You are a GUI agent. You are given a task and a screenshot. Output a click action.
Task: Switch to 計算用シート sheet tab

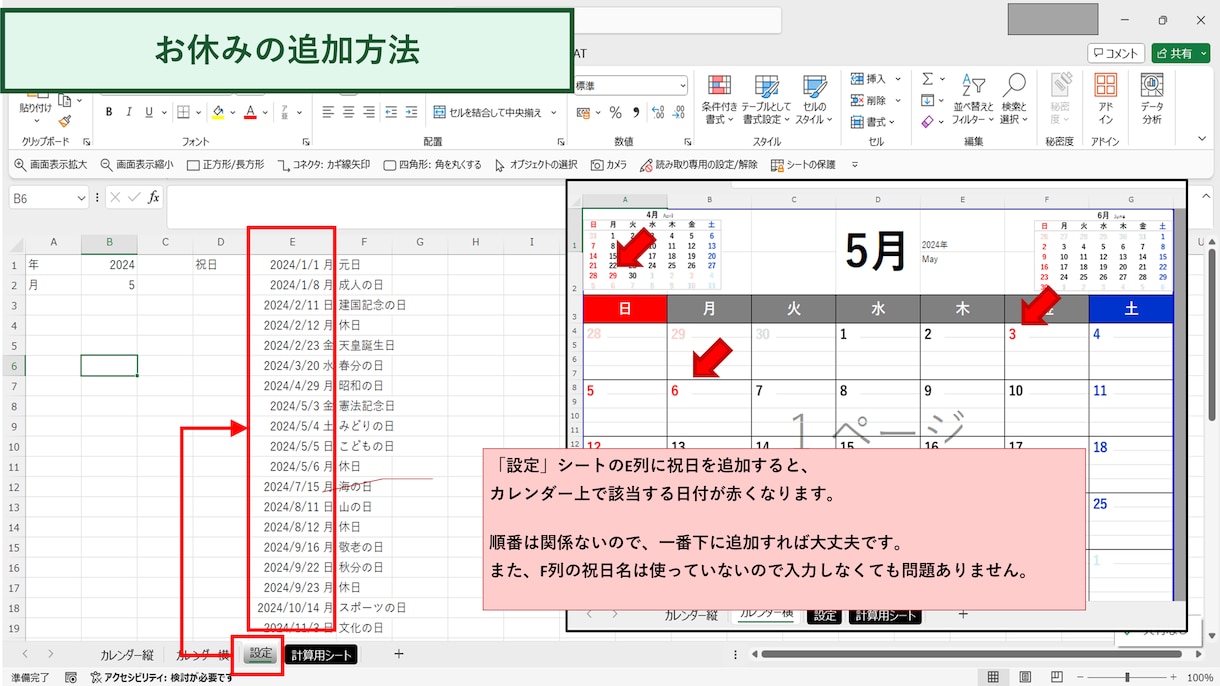tap(320, 655)
